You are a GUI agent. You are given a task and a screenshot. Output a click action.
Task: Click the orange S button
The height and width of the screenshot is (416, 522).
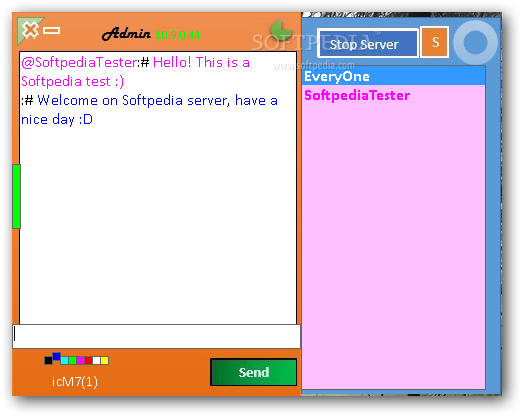[434, 42]
